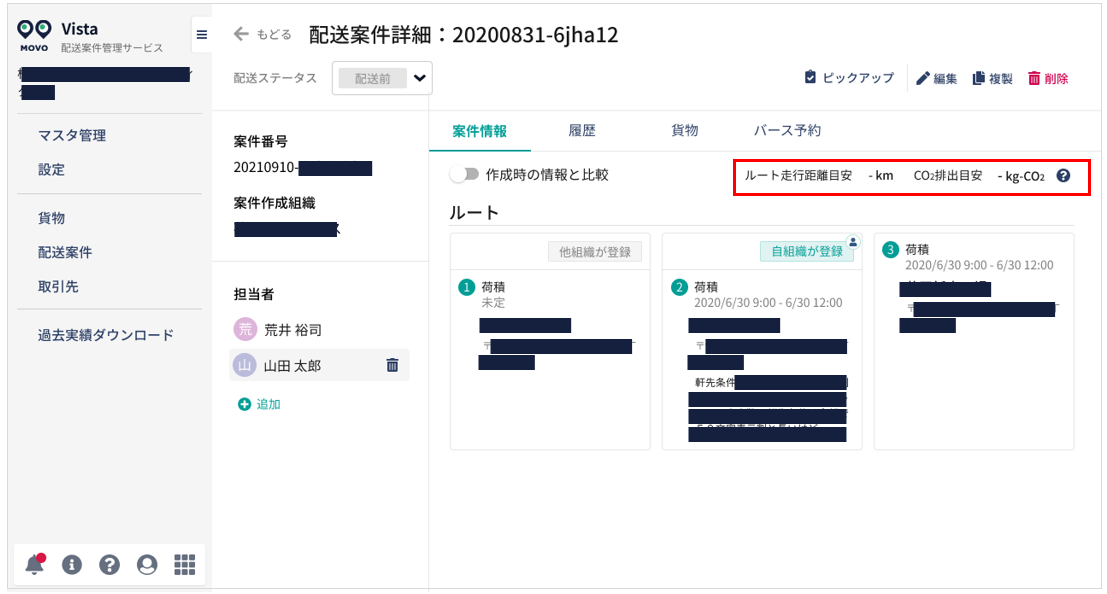Click the CO2 help question badge

coord(1063,175)
